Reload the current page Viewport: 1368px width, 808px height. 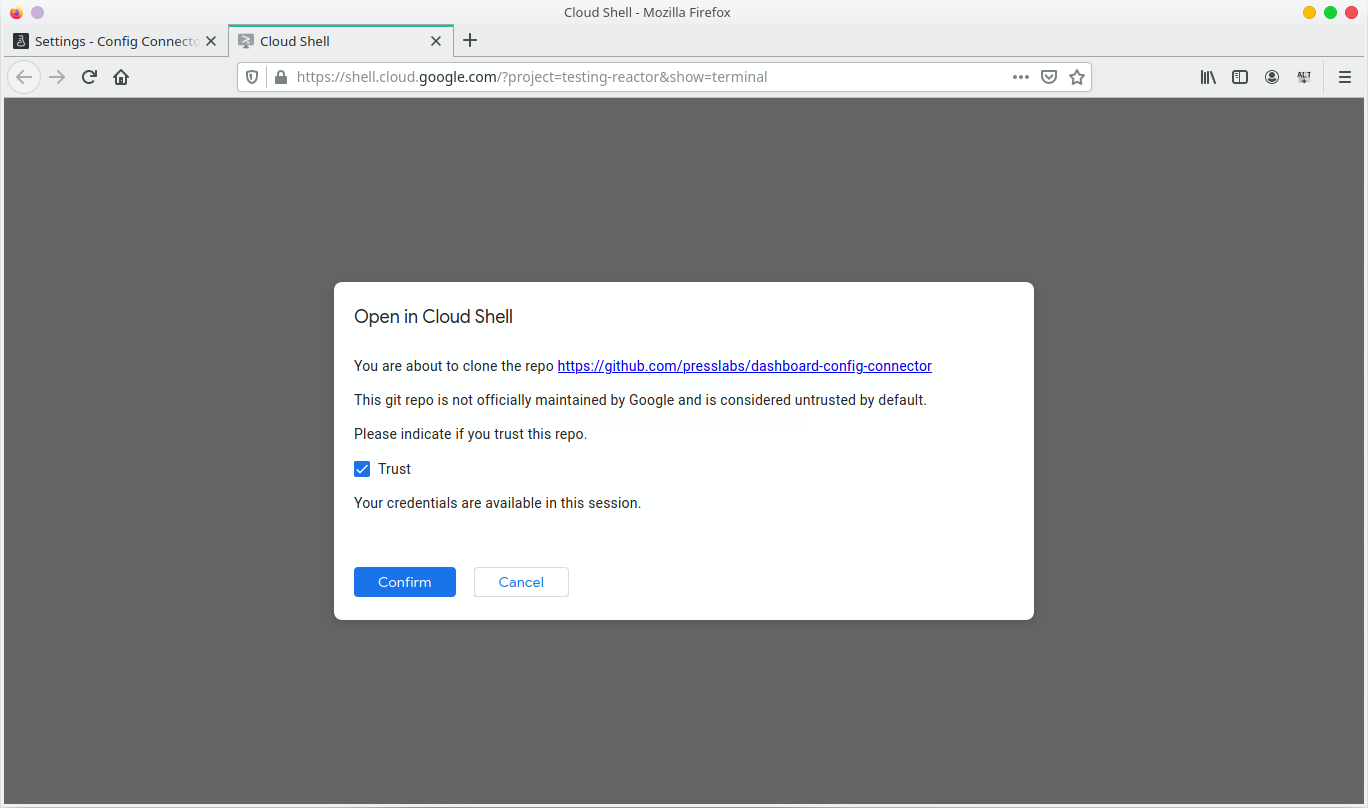[x=89, y=77]
